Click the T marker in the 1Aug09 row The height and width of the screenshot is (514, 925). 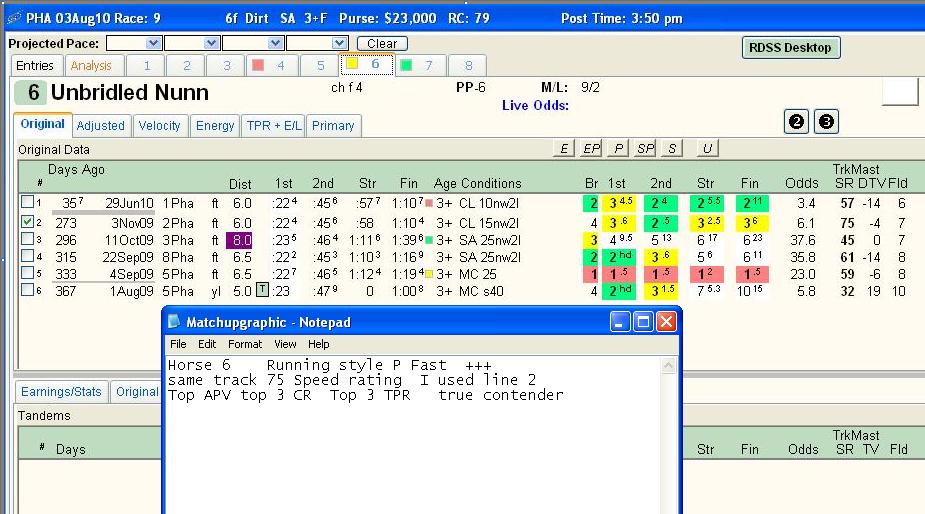[263, 290]
